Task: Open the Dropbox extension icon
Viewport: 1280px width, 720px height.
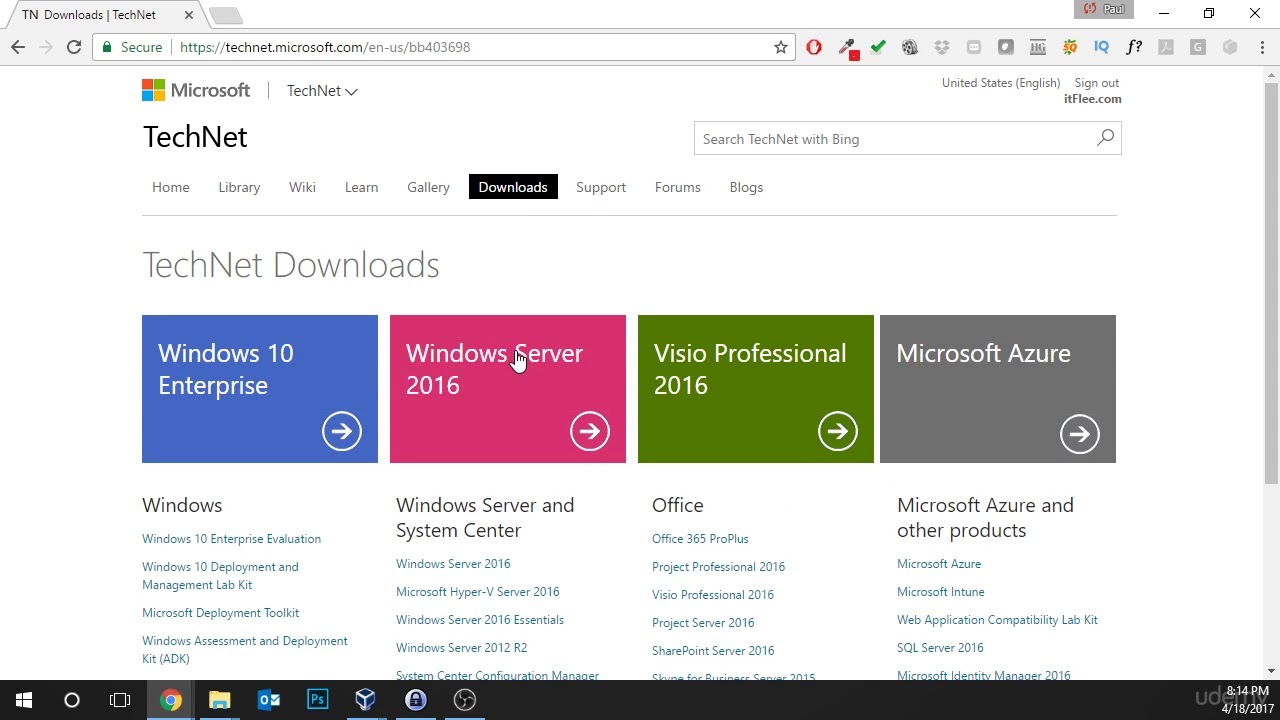Action: (x=942, y=47)
